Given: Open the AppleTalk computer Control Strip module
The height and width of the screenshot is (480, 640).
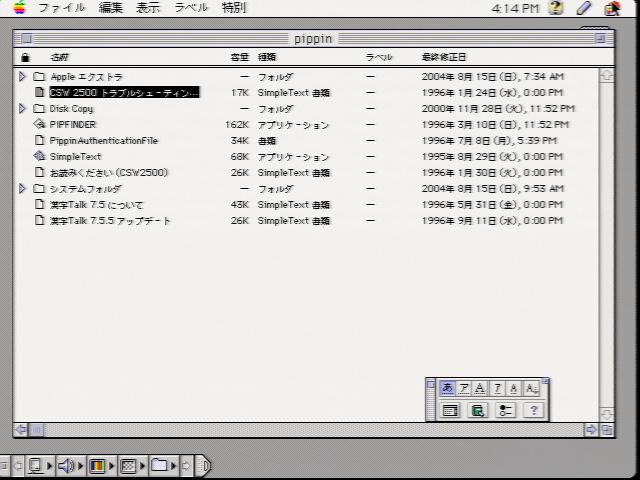Looking at the screenshot, I should tap(36, 465).
